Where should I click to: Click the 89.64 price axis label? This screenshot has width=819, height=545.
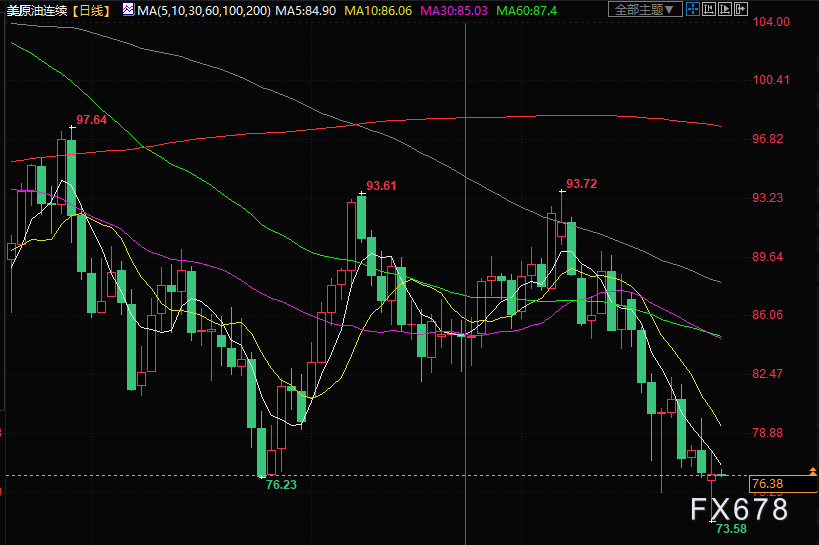[x=768, y=256]
